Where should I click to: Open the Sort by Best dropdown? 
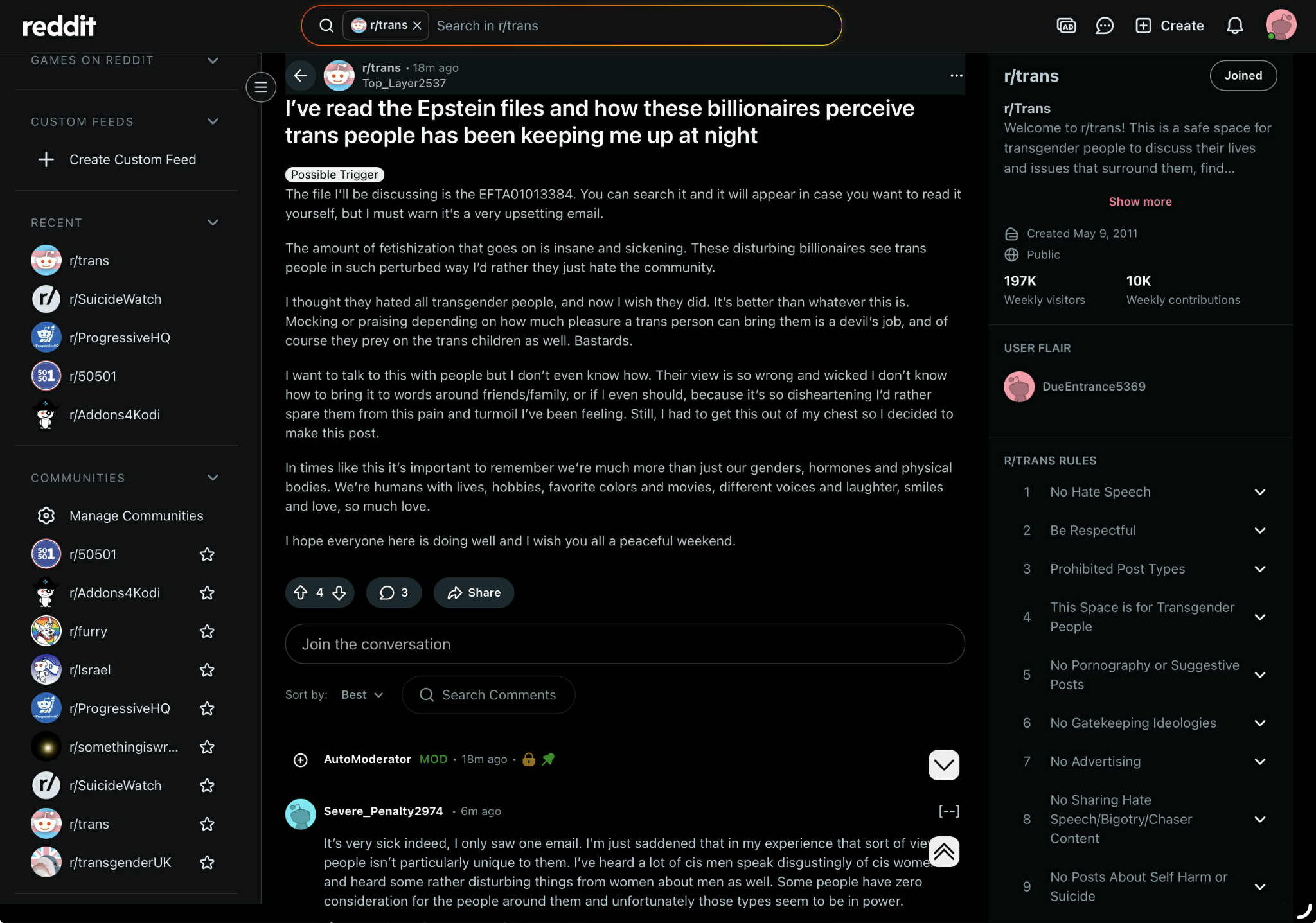pos(362,694)
